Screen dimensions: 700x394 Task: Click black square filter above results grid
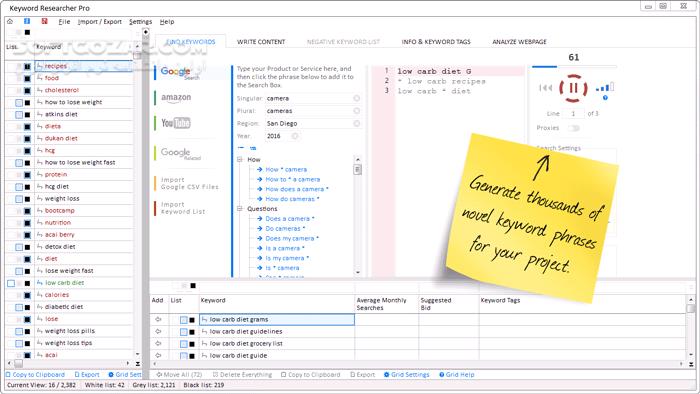[x=193, y=286]
